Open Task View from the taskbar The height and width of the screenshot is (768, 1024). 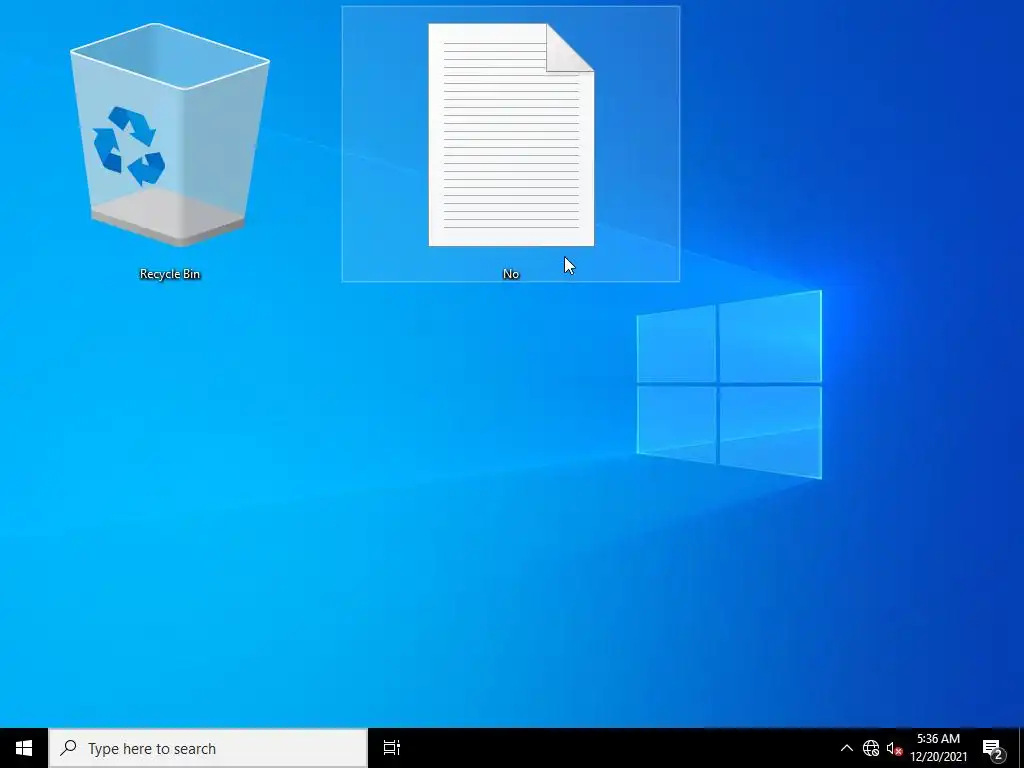(392, 748)
